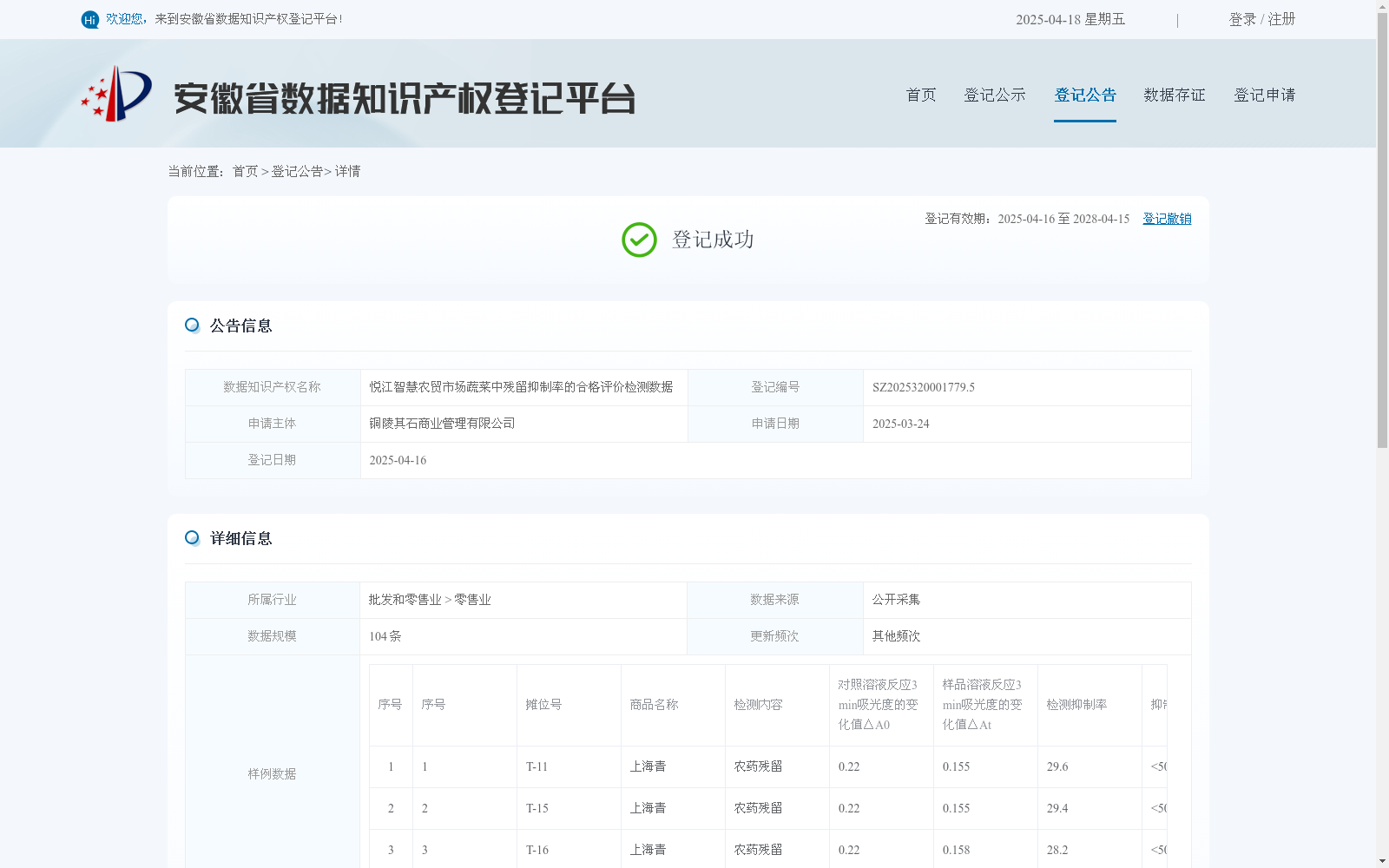Screen dimensions: 1389x868
Task: Click the validity period 2025-04-16 至 2028-04-15
Action: click(1063, 219)
